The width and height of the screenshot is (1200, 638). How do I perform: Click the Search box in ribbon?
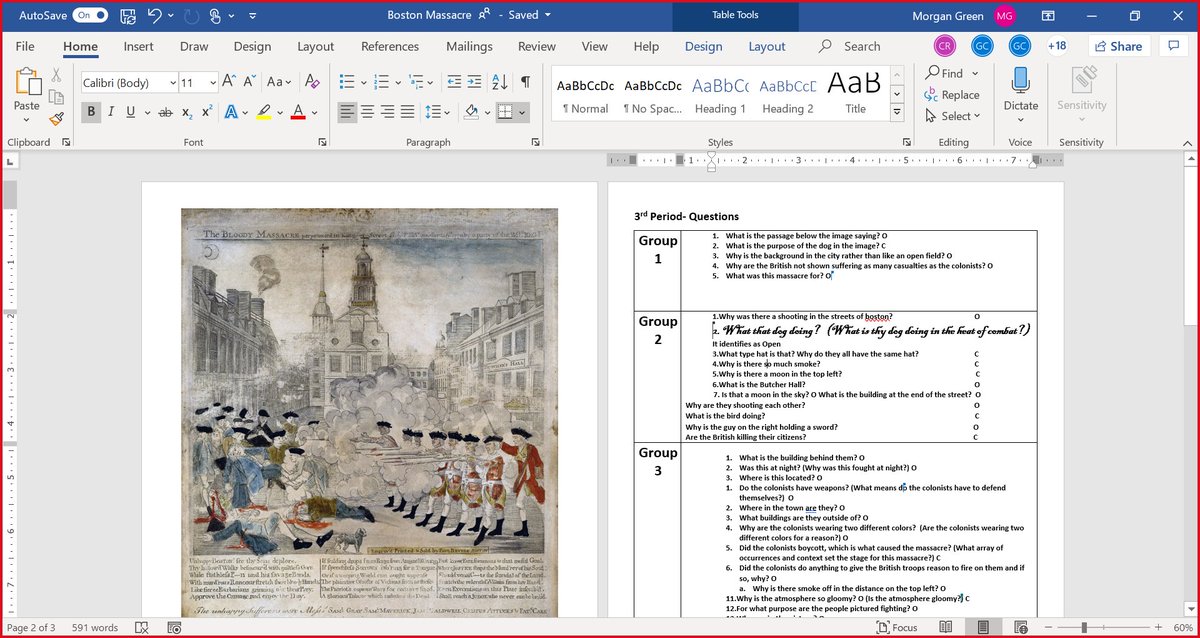851,46
